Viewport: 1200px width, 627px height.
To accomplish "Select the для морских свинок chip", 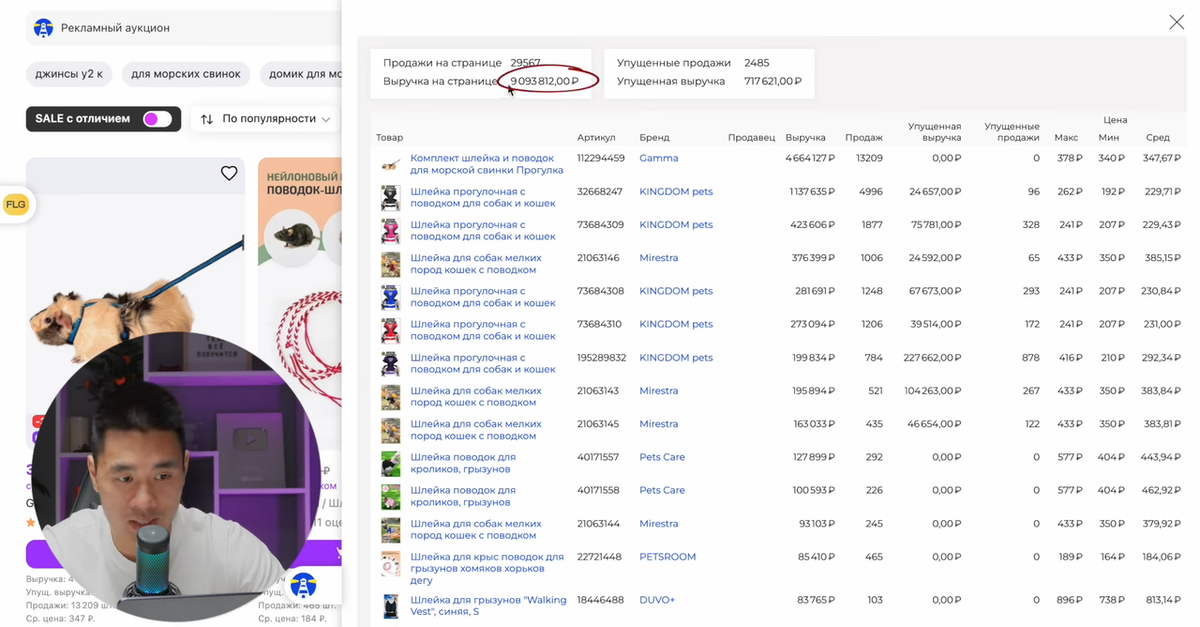I will 185,74.
